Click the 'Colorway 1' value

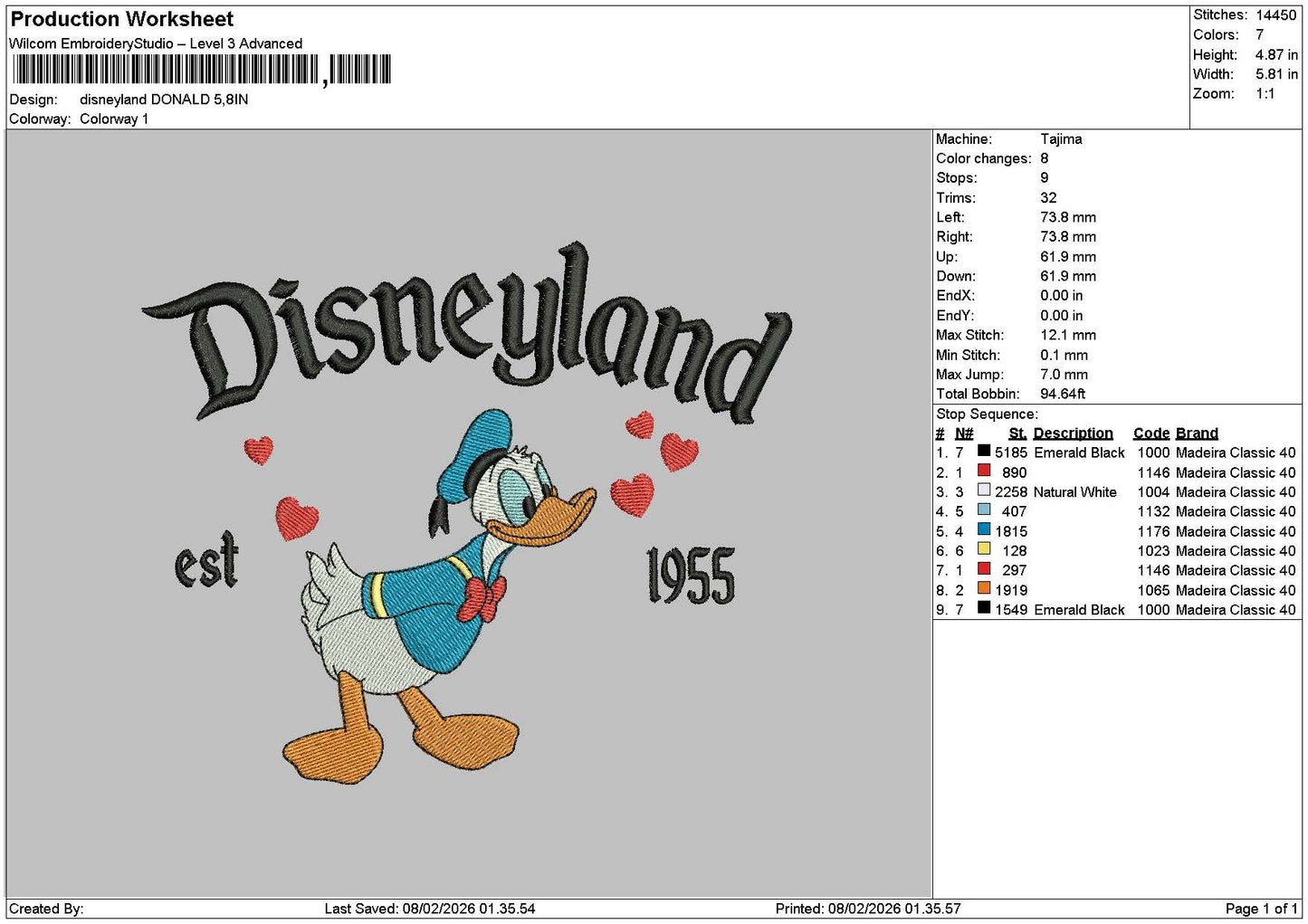tap(114, 119)
